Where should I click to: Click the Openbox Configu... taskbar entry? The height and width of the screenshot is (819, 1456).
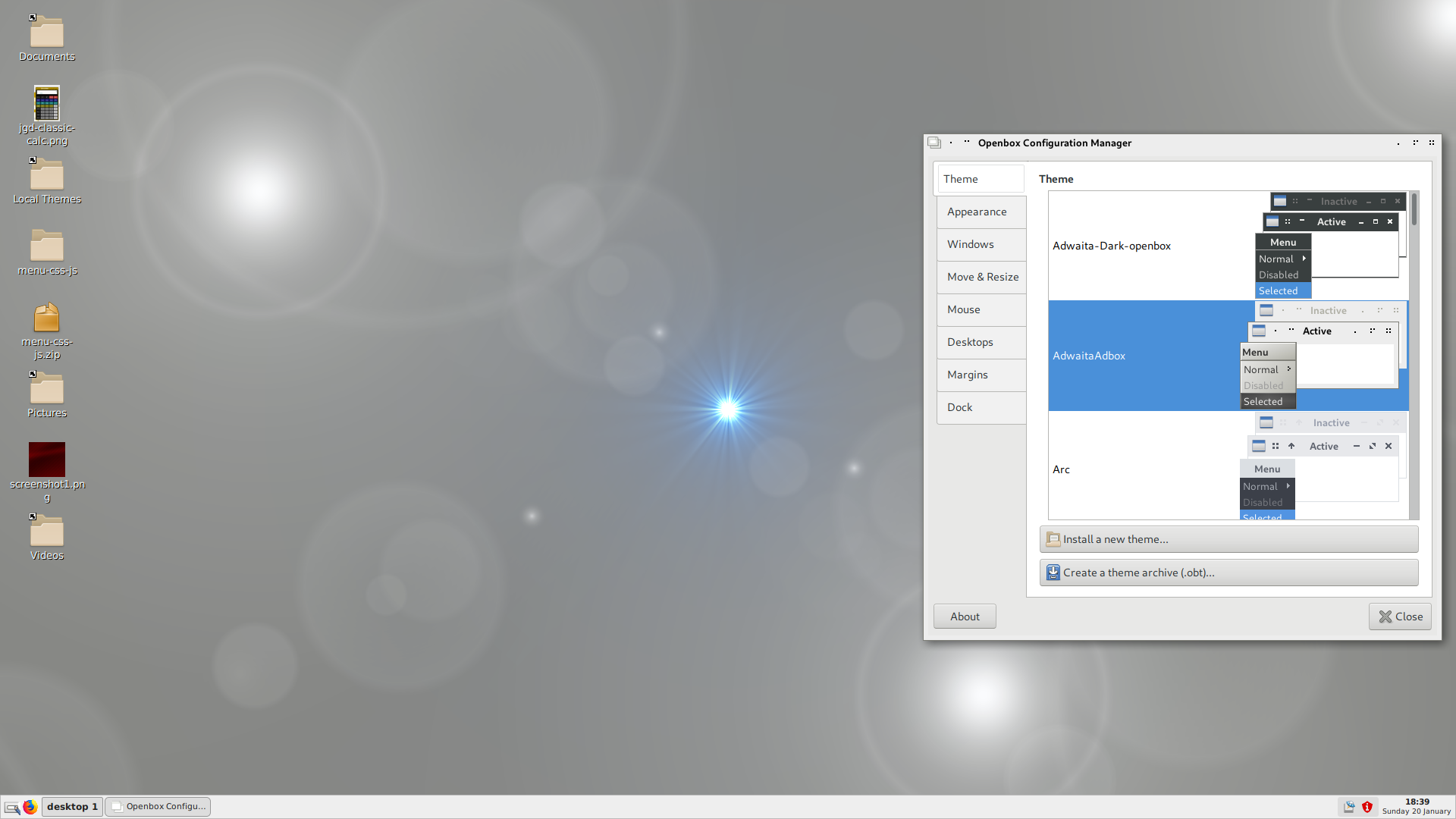point(158,807)
